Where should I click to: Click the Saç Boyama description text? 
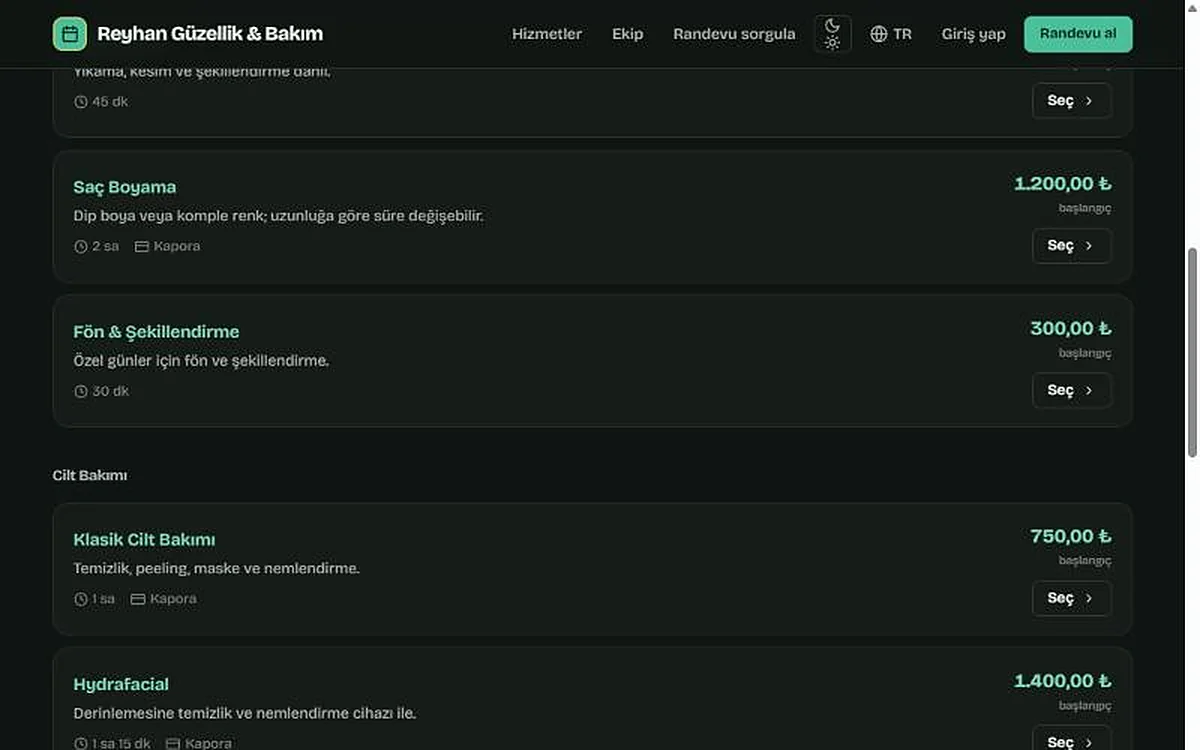tap(278, 216)
